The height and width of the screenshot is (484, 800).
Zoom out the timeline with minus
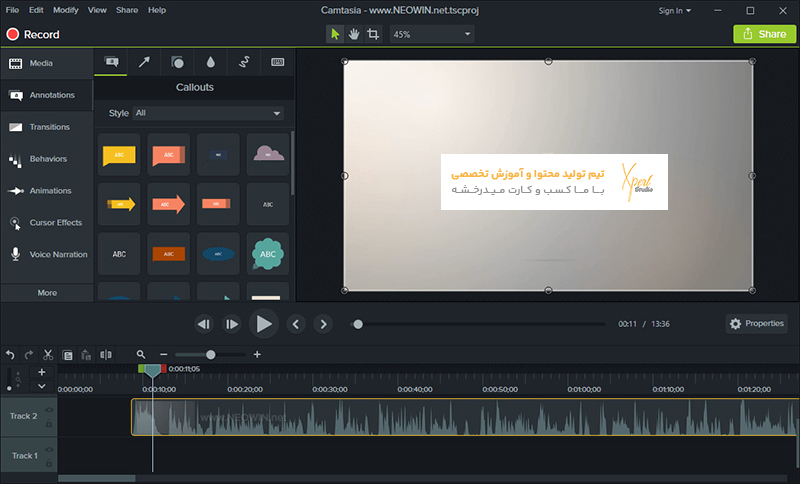[163, 354]
